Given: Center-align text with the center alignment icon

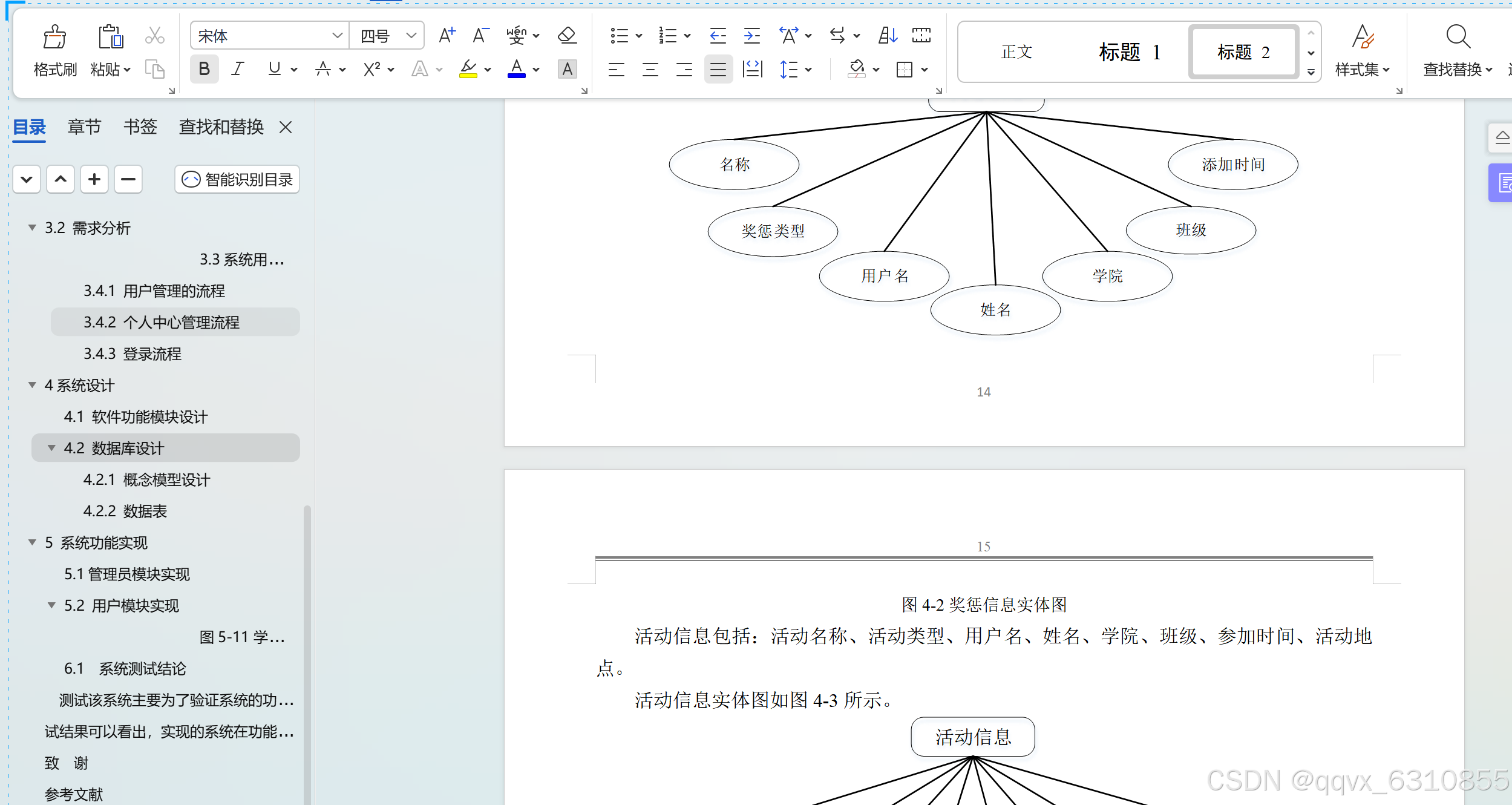Looking at the screenshot, I should pos(650,70).
